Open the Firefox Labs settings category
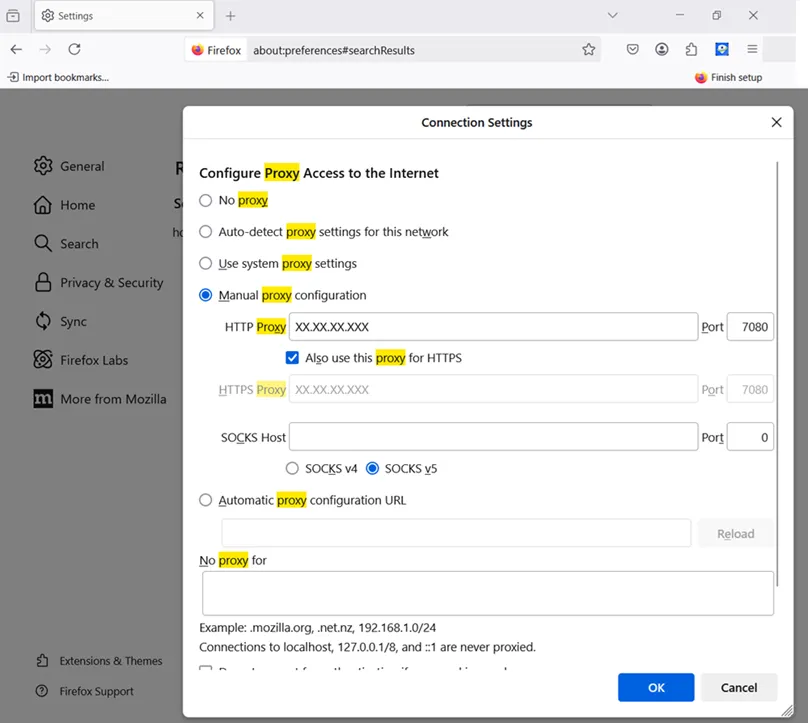The width and height of the screenshot is (808, 723). click(81, 360)
